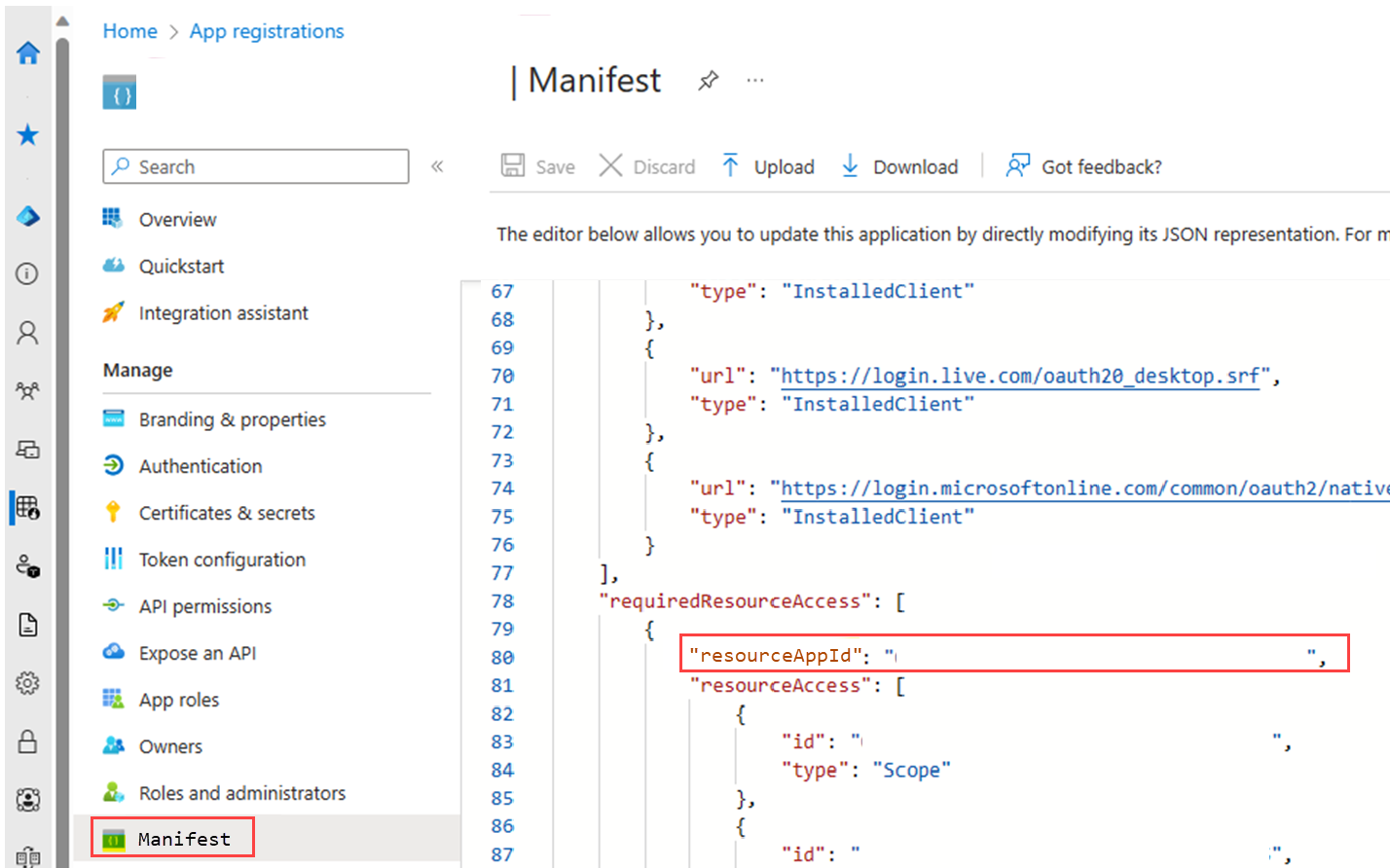Viewport: 1390px width, 868px height.
Task: Open Branding & properties
Action: 232,419
